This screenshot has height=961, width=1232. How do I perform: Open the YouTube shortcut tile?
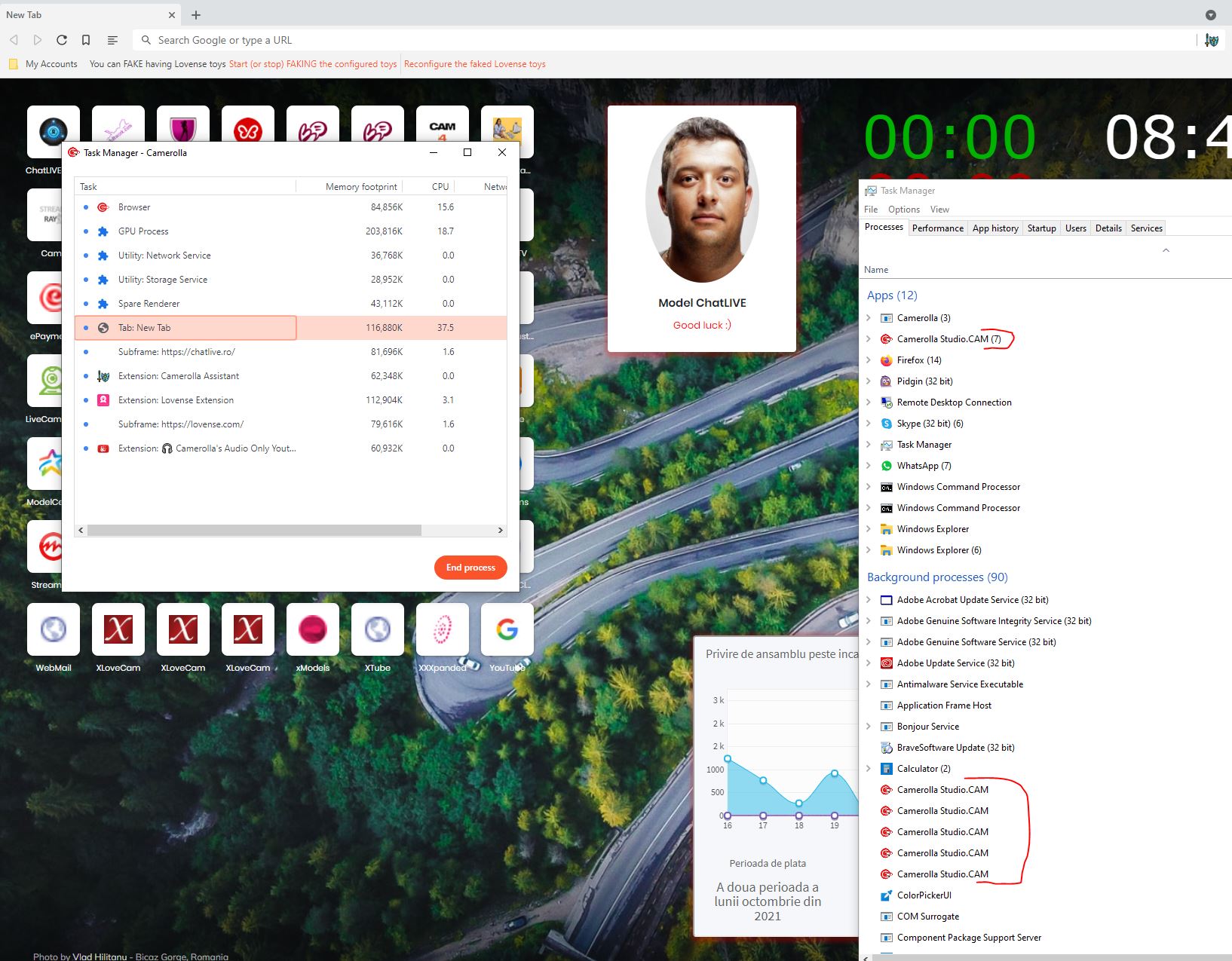507,629
